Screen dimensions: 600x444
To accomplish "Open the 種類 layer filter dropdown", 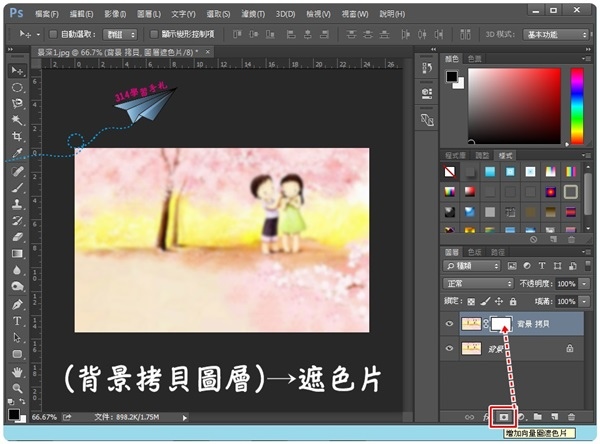I will coord(471,266).
